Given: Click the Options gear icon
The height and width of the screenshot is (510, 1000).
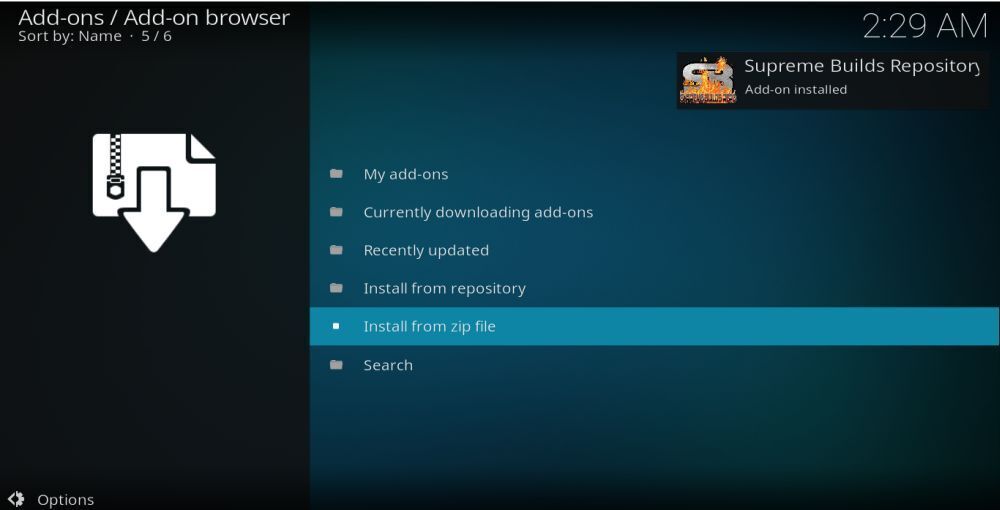Looking at the screenshot, I should tap(16, 499).
